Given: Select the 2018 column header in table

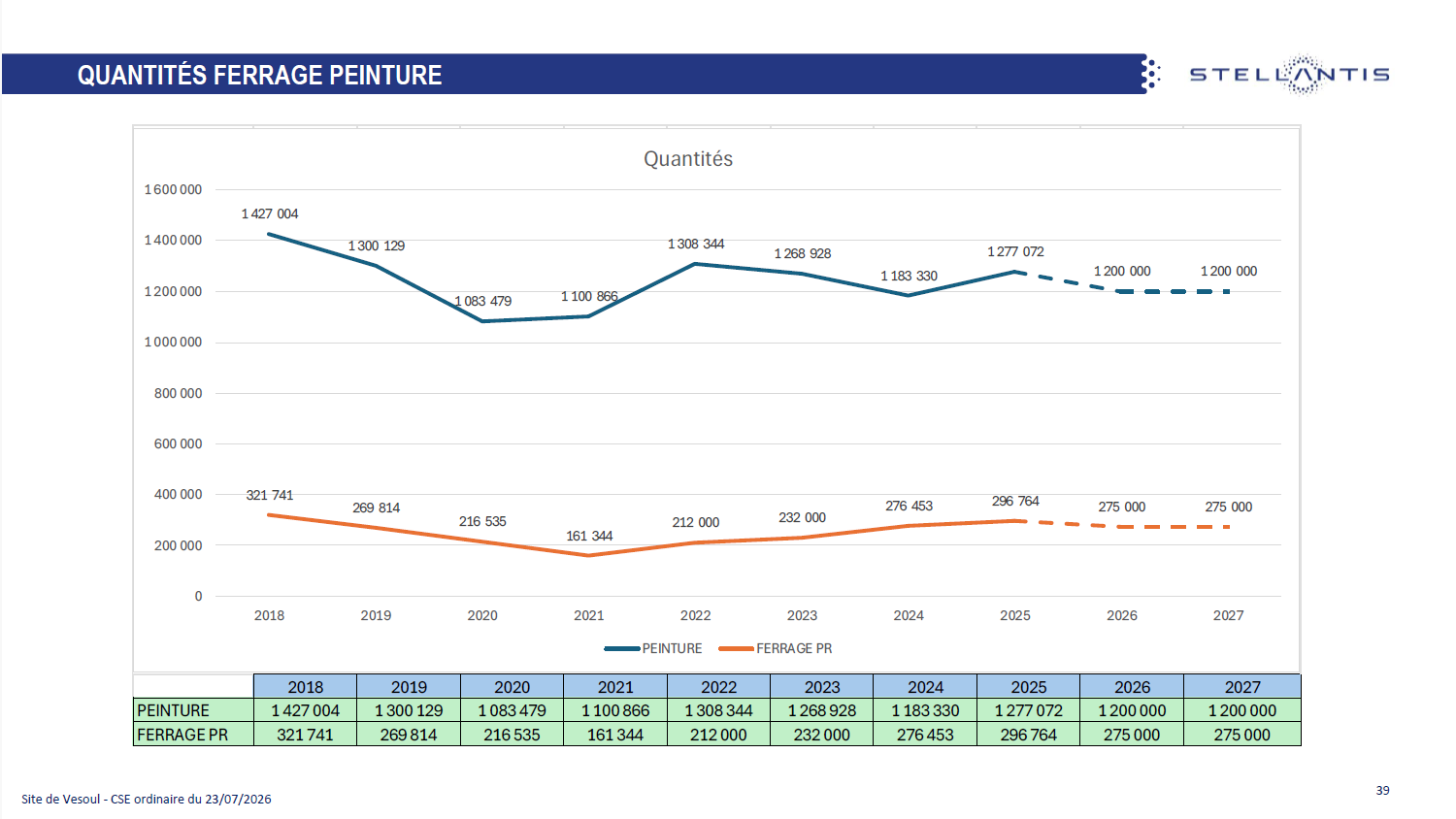Looking at the screenshot, I should 305,686.
